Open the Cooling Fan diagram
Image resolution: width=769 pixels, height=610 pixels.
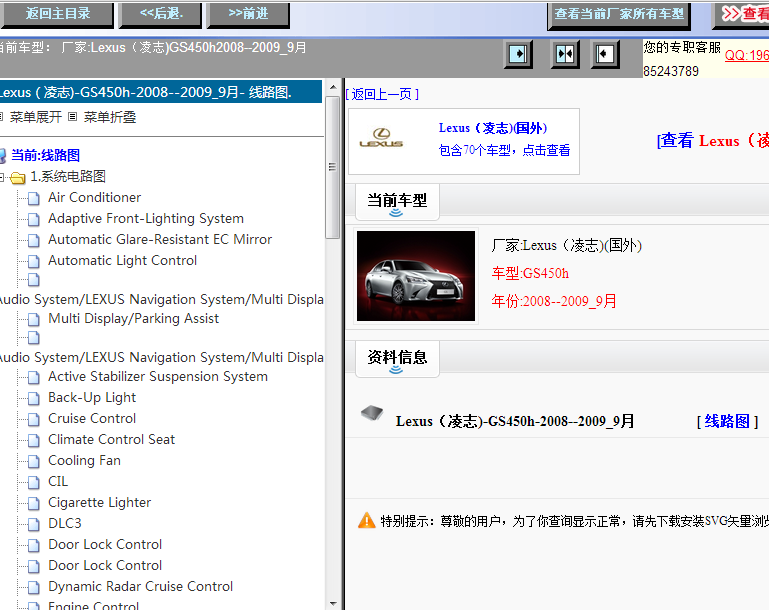pyautogui.click(x=84, y=460)
